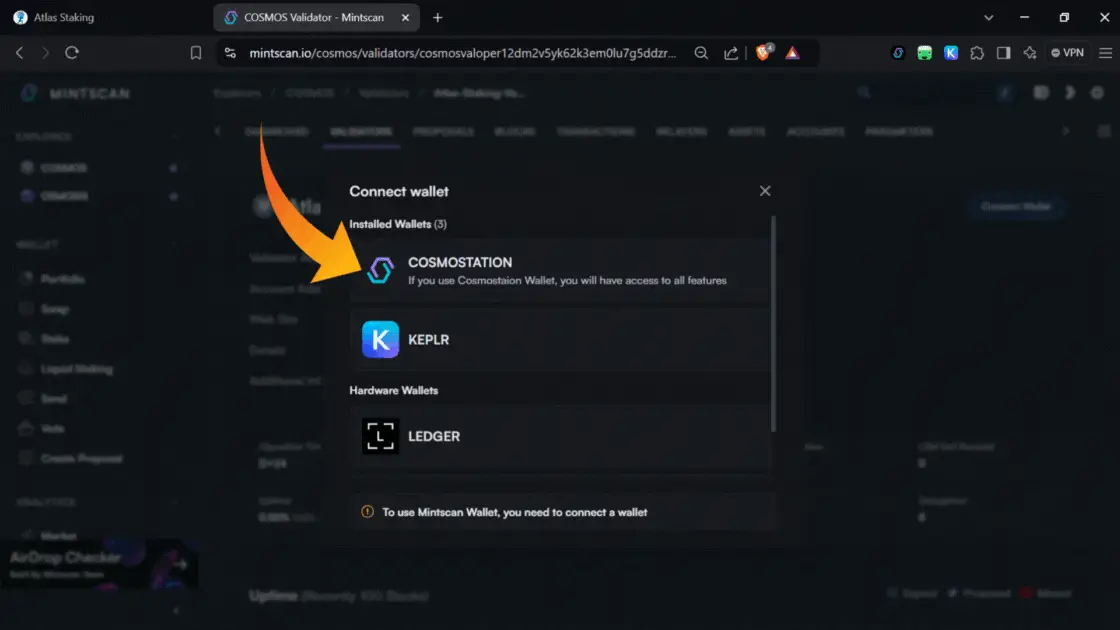Open a new browser tab
The image size is (1120, 630).
pos(437,17)
